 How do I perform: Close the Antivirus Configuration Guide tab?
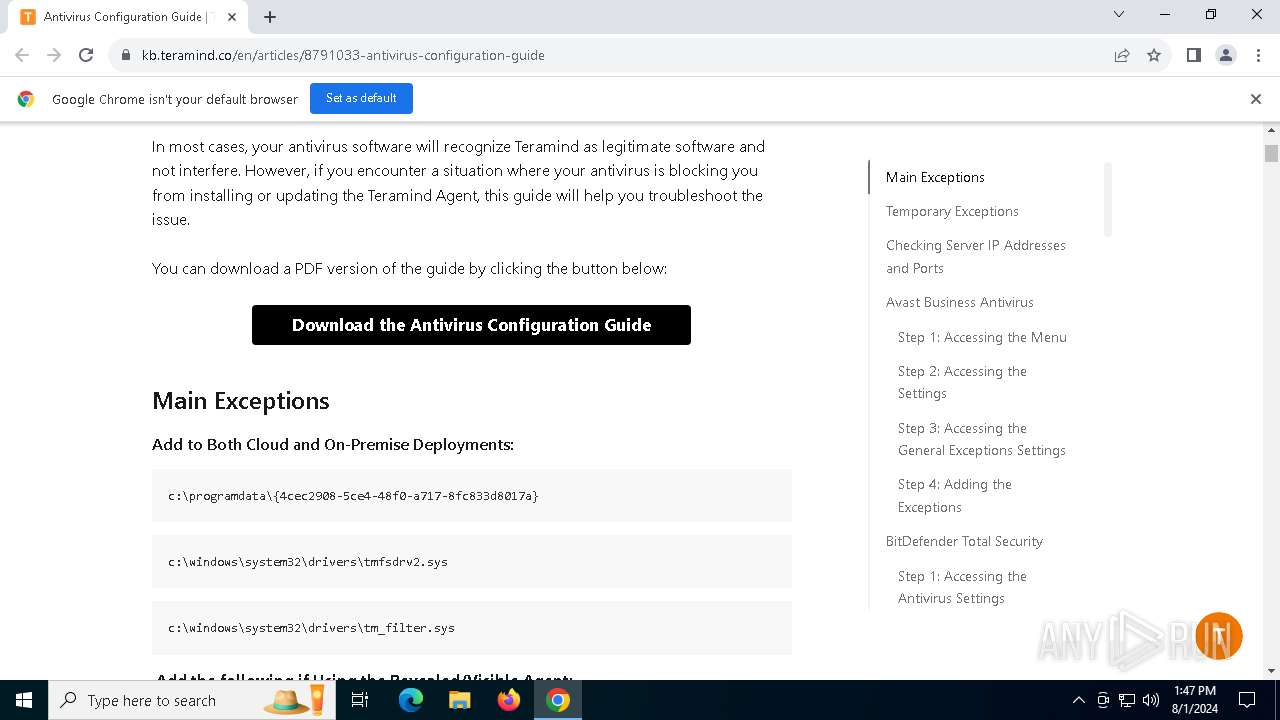pos(232,17)
